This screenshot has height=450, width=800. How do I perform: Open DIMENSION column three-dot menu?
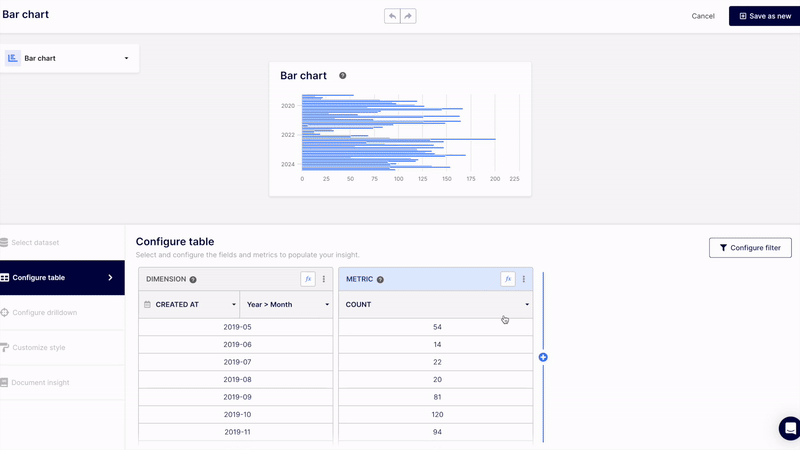coord(323,279)
